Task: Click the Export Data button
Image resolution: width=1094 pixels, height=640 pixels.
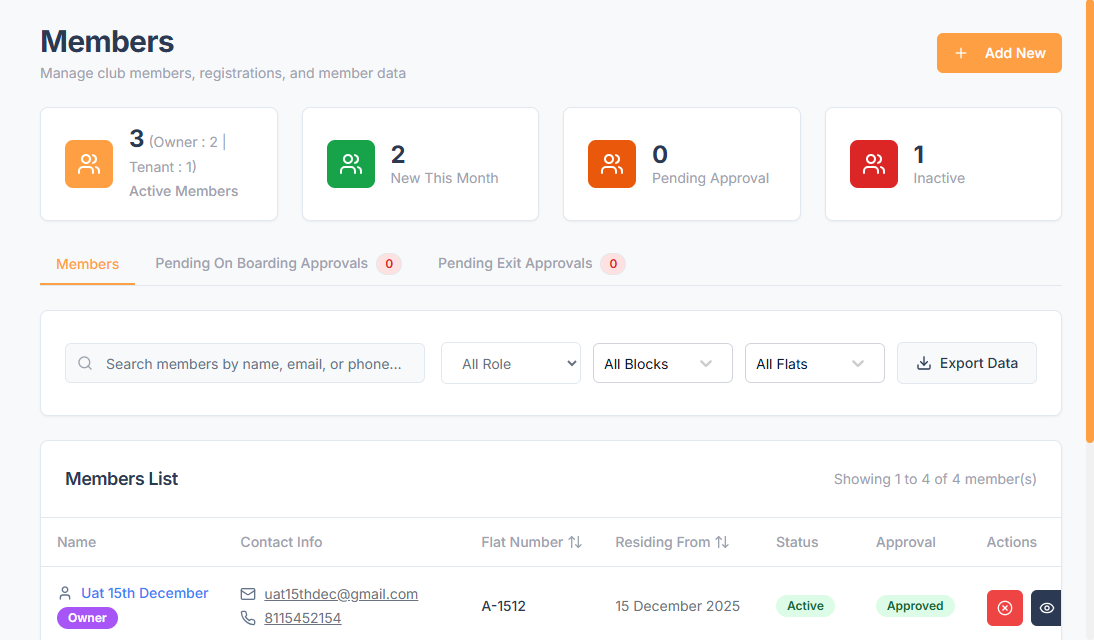Action: click(966, 363)
